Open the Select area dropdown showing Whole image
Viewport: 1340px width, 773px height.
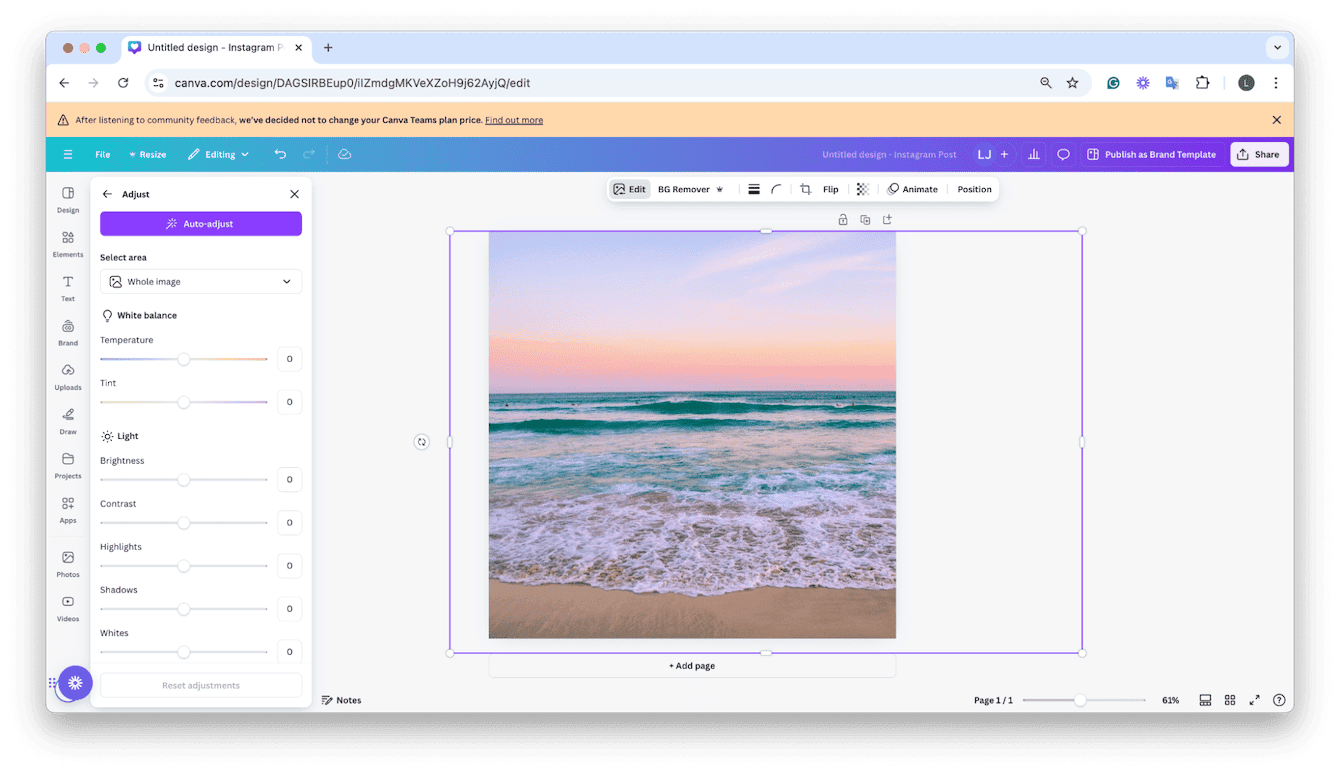tap(200, 281)
